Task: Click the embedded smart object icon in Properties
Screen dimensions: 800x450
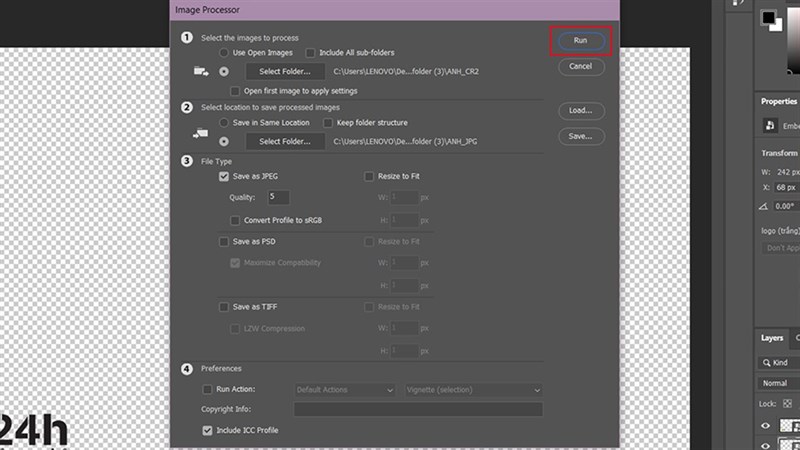Action: click(x=770, y=126)
